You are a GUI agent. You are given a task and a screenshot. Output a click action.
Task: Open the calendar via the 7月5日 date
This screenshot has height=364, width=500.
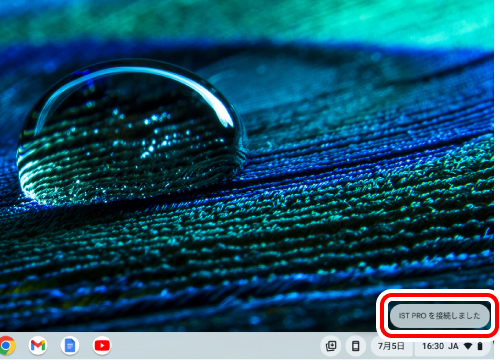pos(391,346)
